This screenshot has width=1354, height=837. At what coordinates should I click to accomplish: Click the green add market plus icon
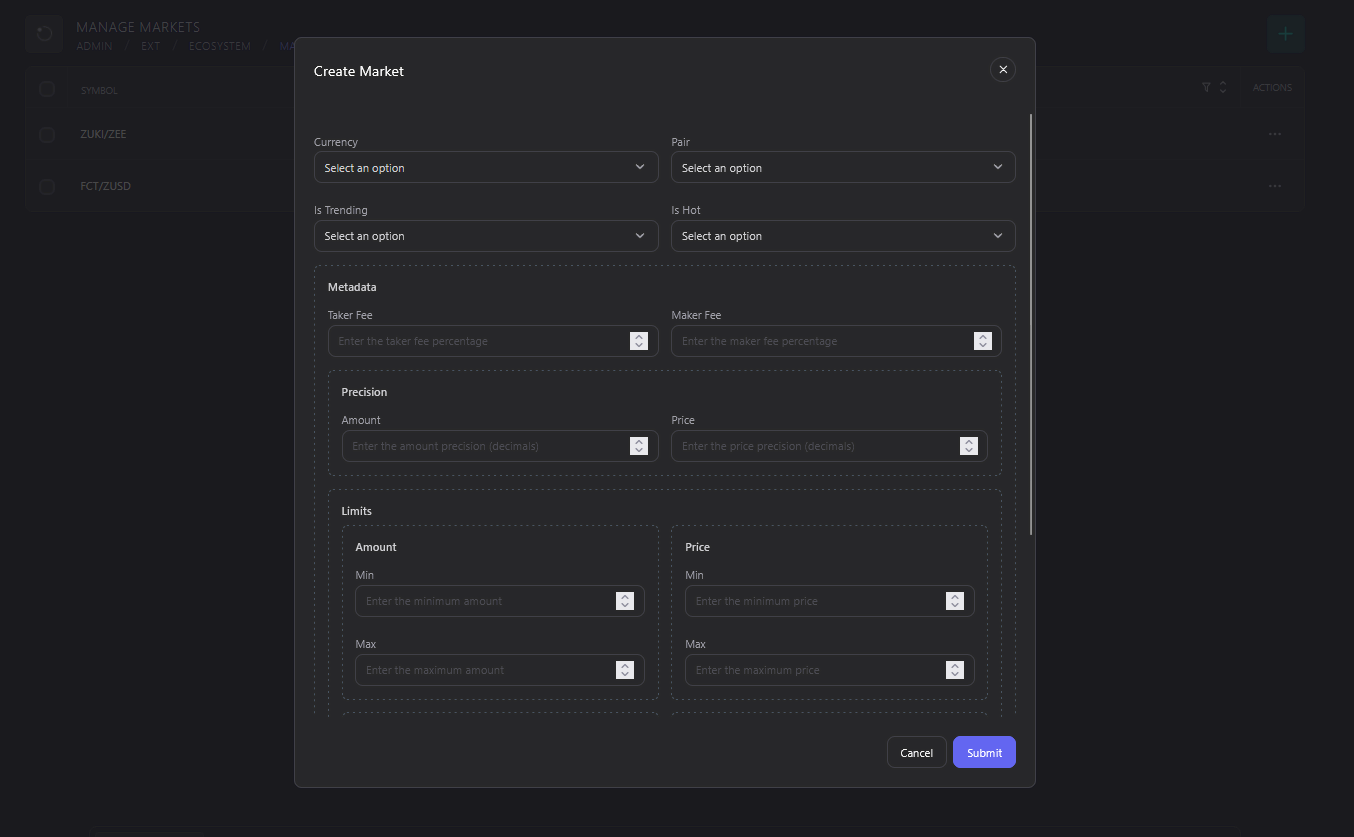(1285, 34)
